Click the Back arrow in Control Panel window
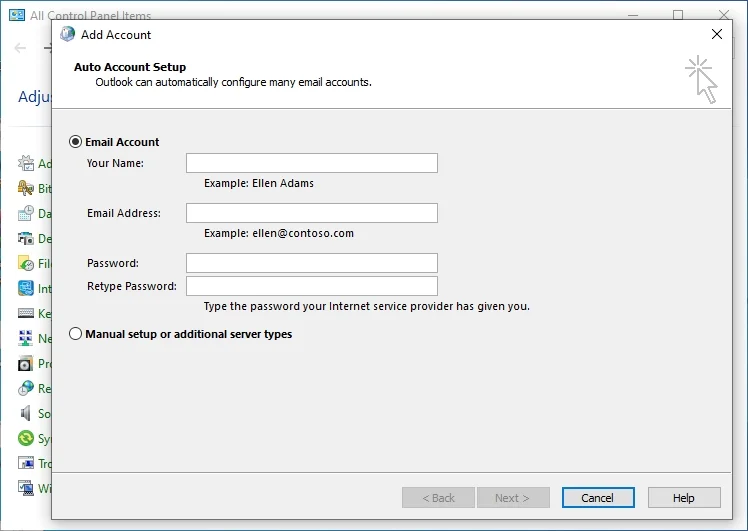 (x=20, y=47)
